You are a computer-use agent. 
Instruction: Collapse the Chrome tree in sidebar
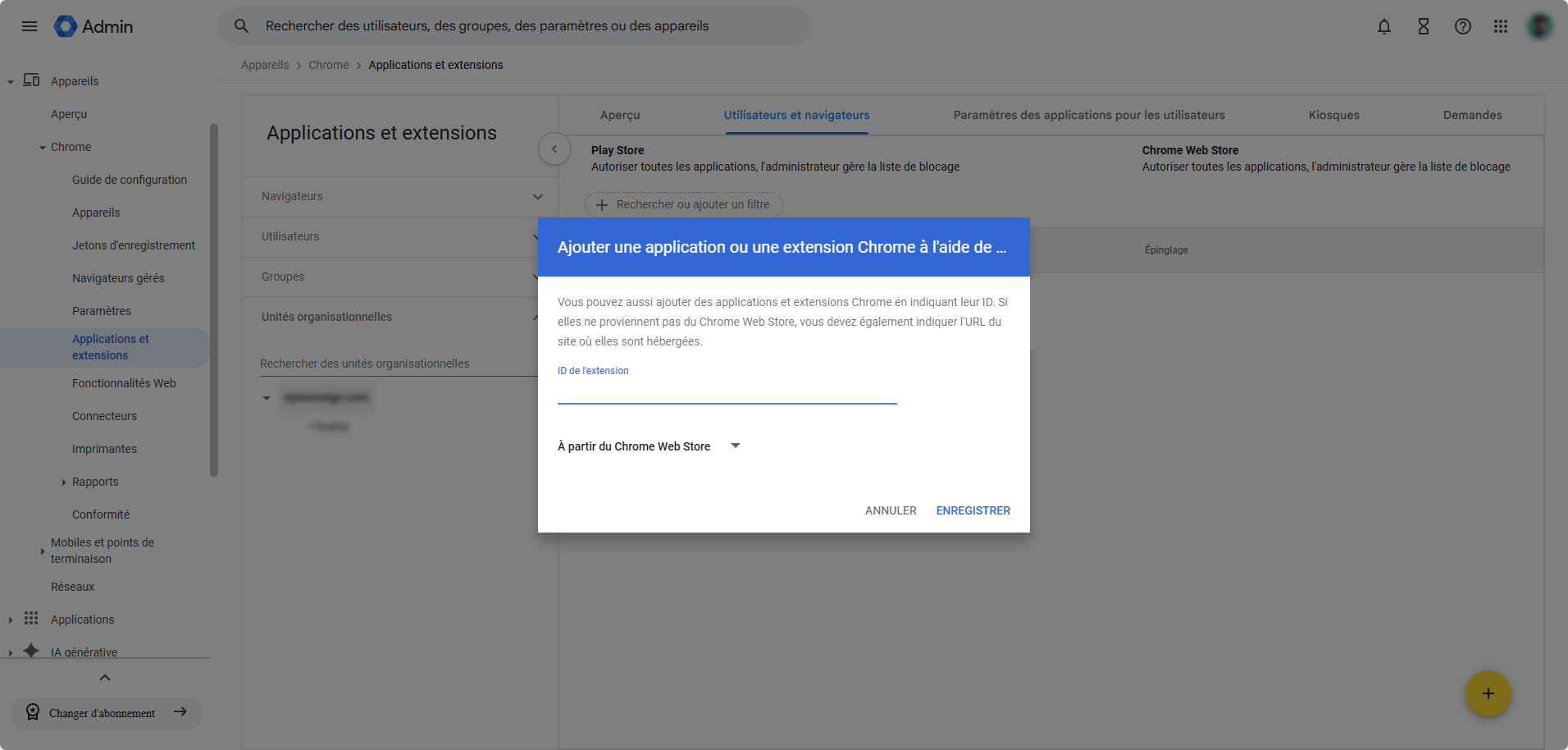43,148
